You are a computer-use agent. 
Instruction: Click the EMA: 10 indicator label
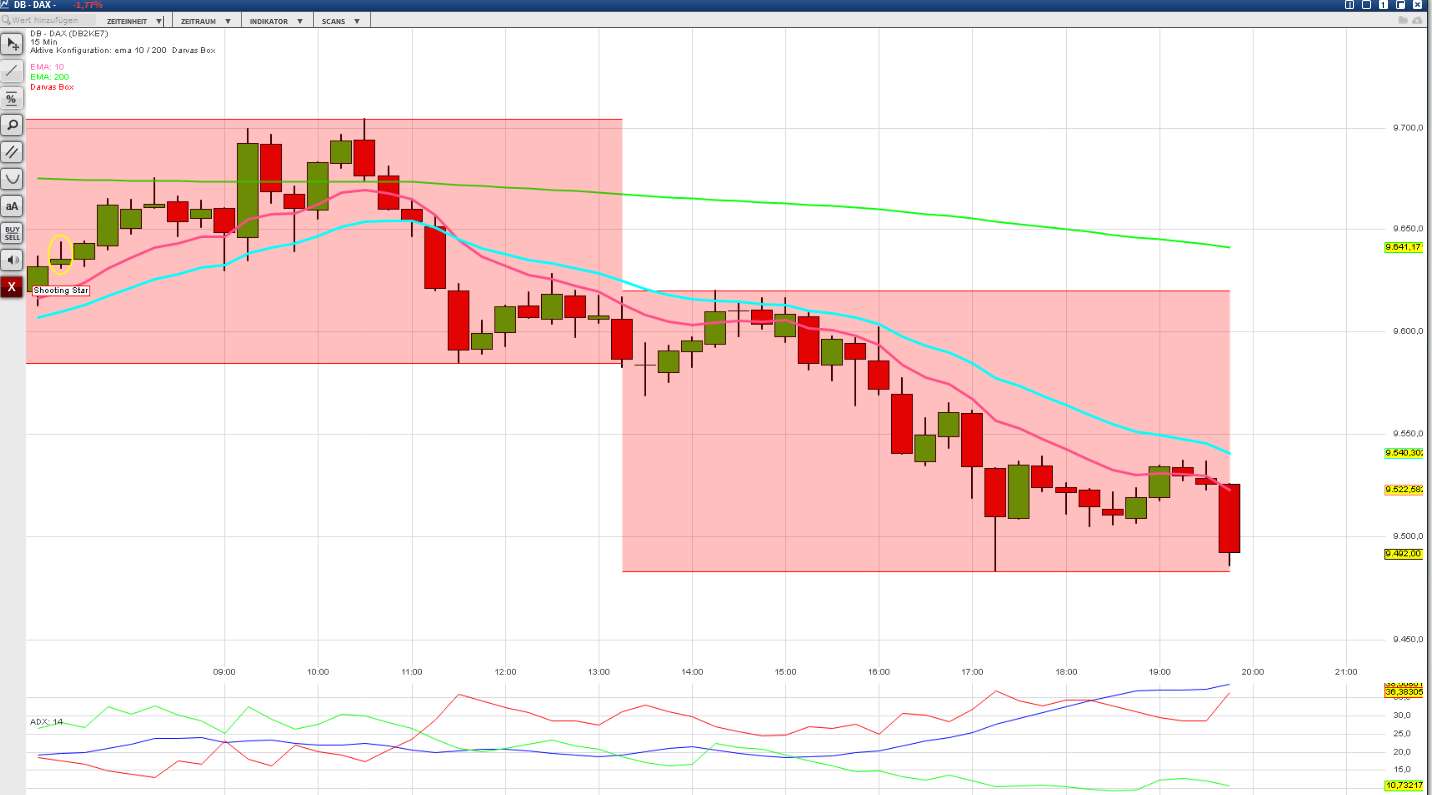[47, 67]
